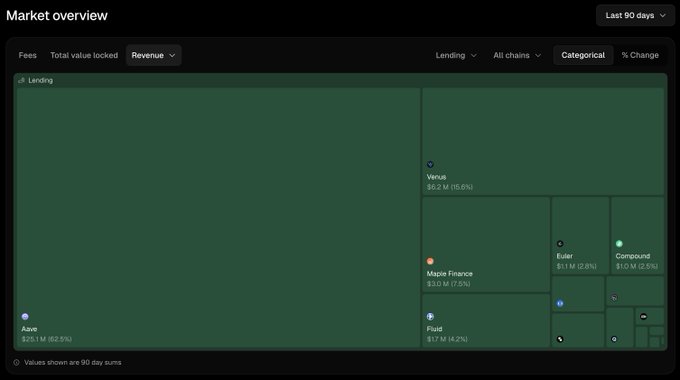Click the "Values shown are 90 day sums" note
Viewport: 680px width, 380px height.
(x=73, y=363)
